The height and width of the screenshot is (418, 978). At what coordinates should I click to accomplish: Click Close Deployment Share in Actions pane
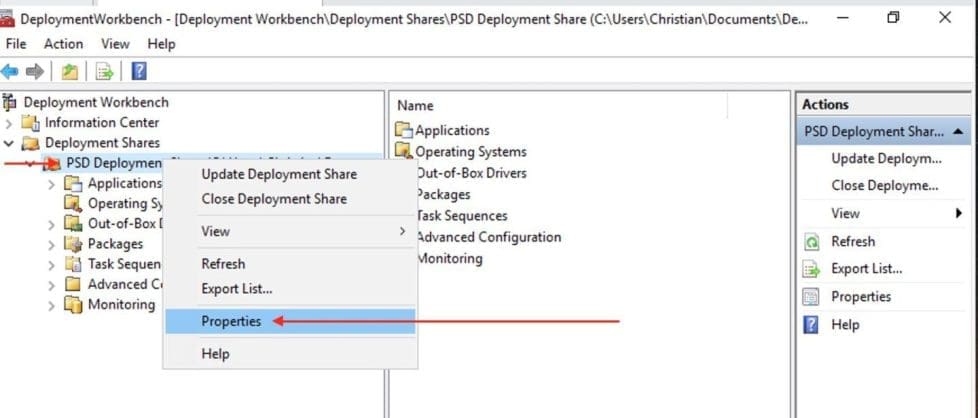(x=884, y=186)
